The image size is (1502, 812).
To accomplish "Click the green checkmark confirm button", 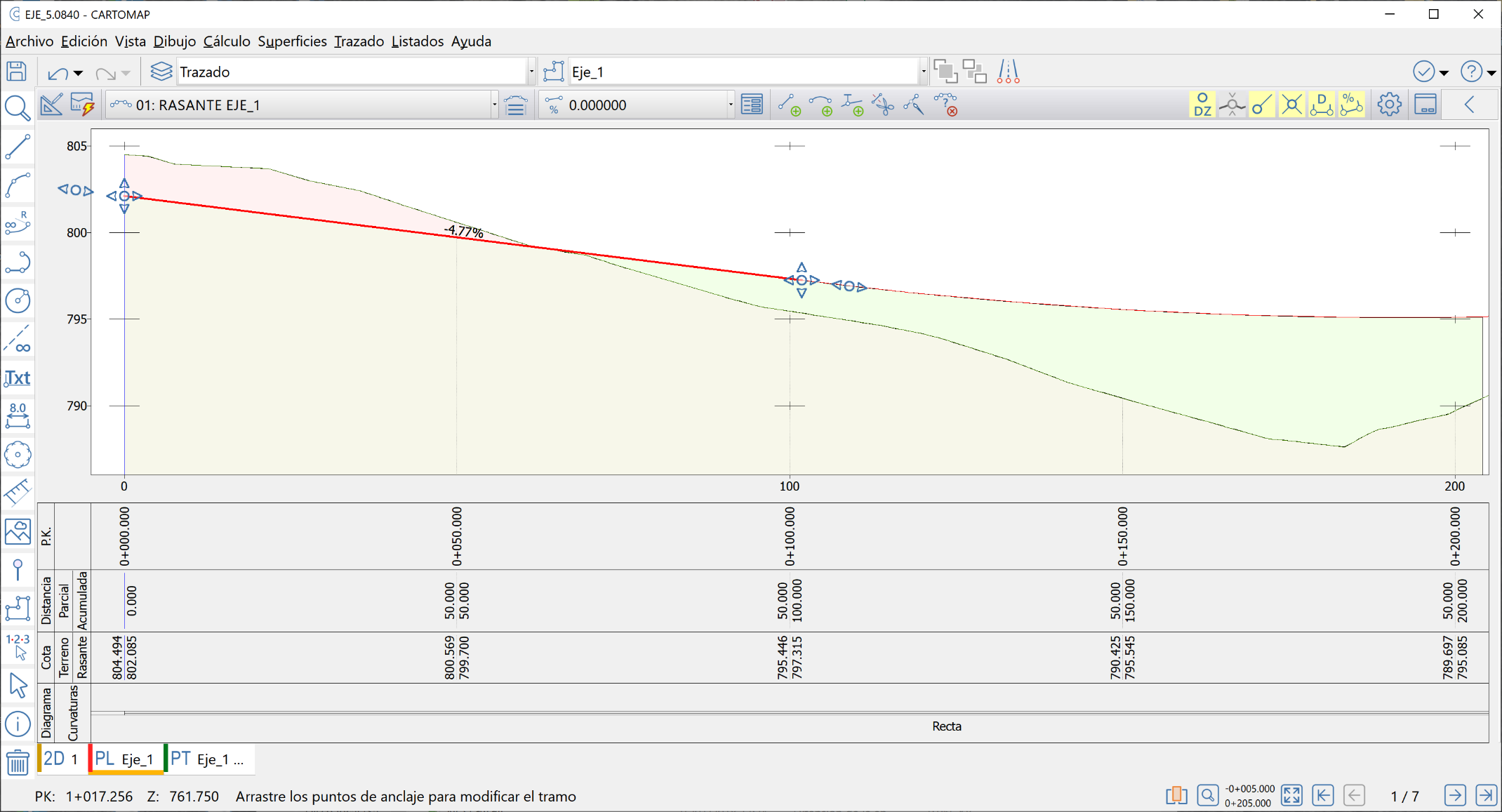I will pyautogui.click(x=1423, y=71).
